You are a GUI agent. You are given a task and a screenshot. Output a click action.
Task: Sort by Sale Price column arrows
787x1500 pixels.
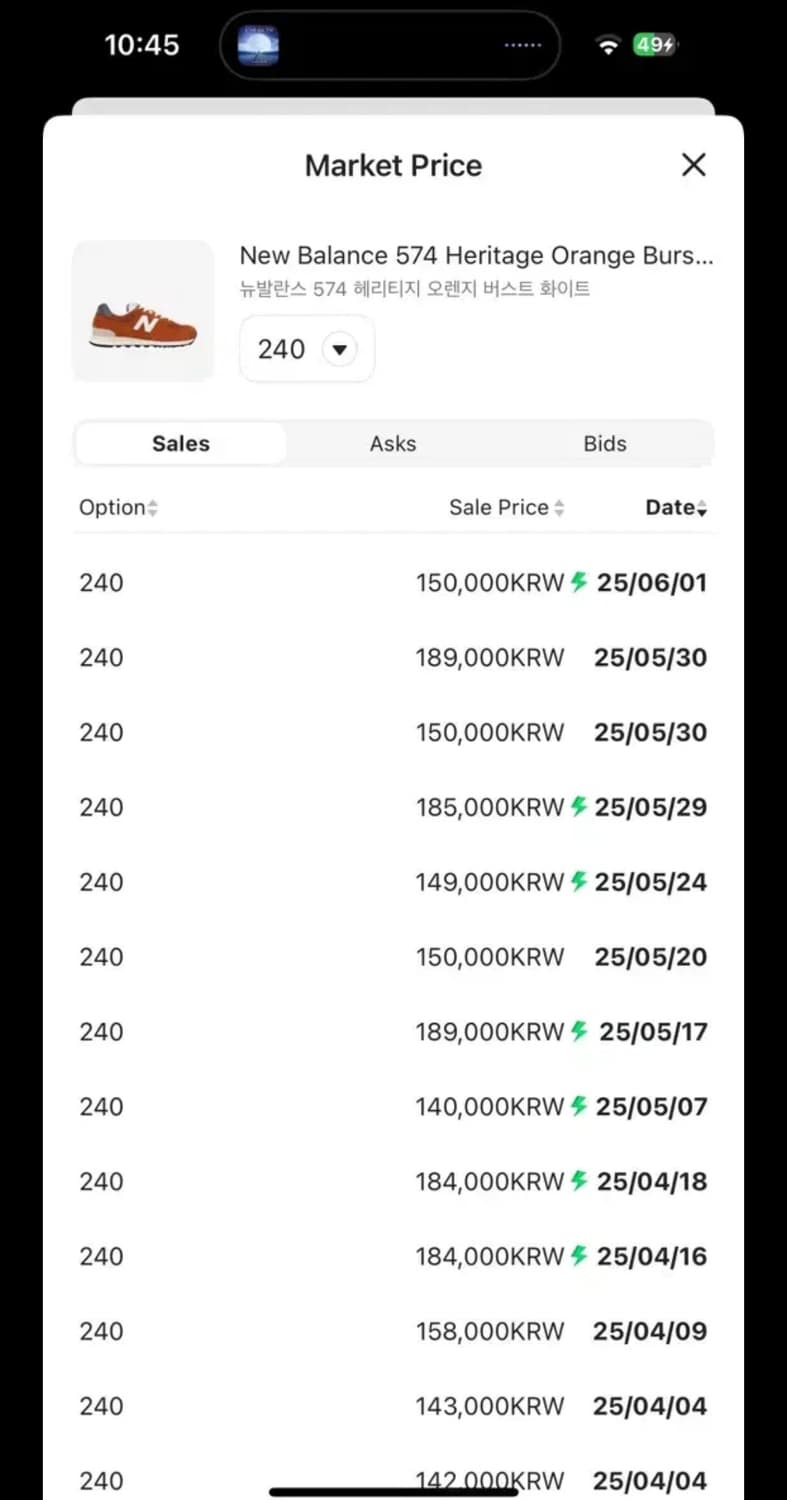click(x=559, y=508)
